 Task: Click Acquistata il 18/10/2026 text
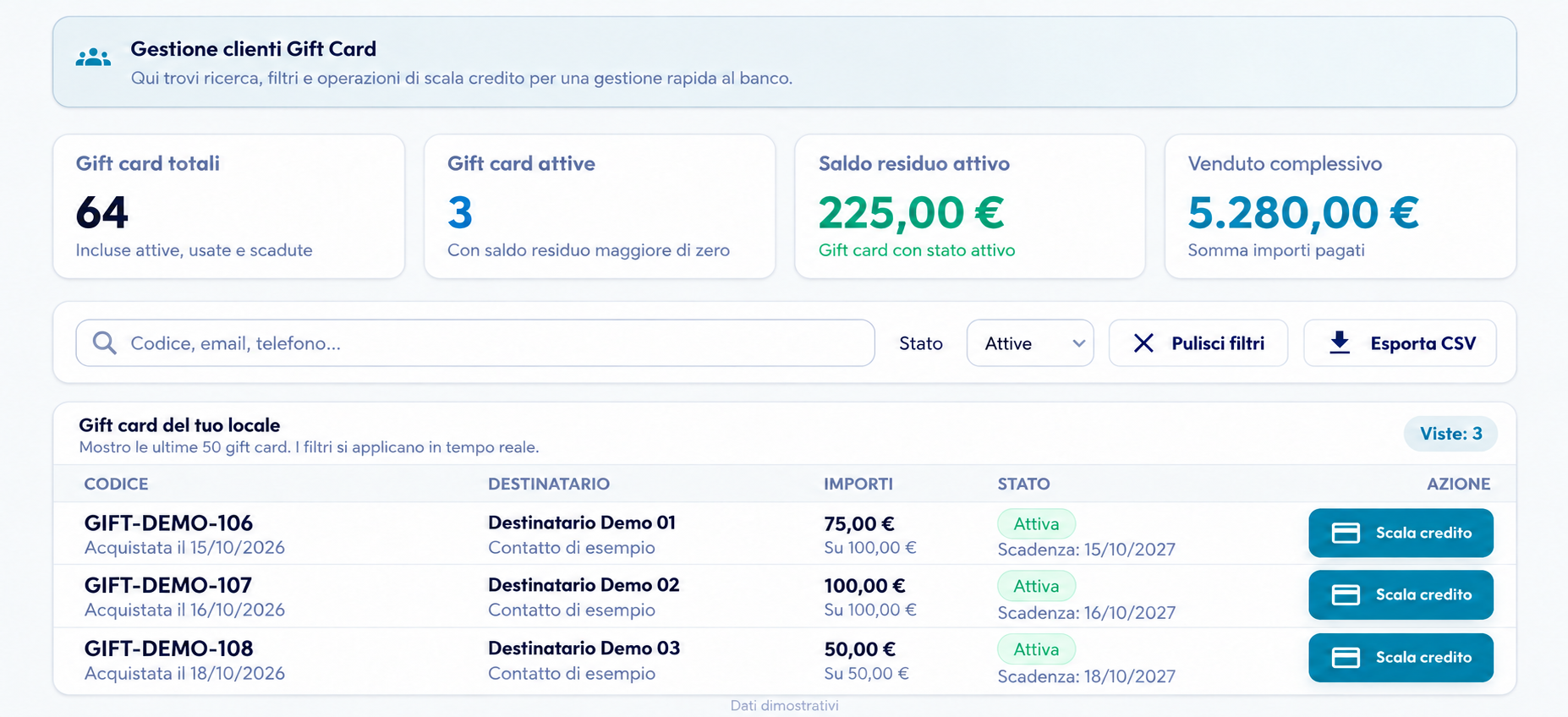click(x=184, y=673)
